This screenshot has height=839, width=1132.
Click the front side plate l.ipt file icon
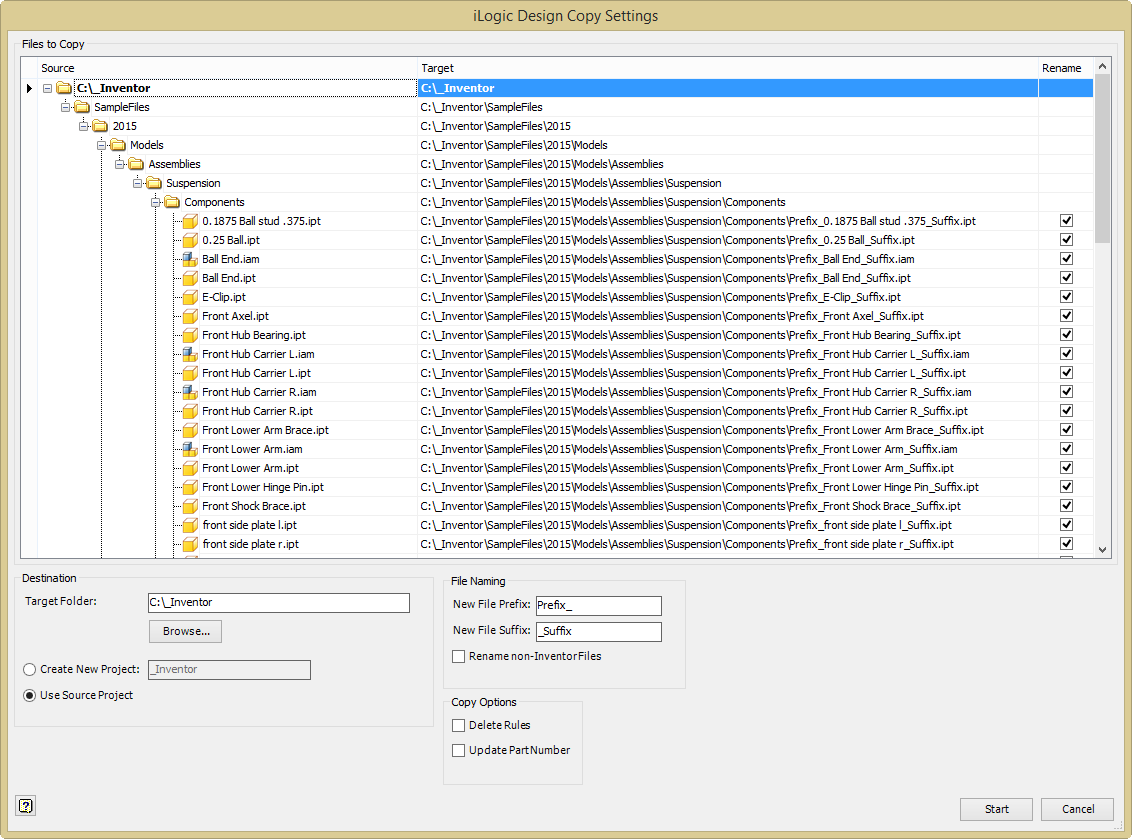(190, 524)
